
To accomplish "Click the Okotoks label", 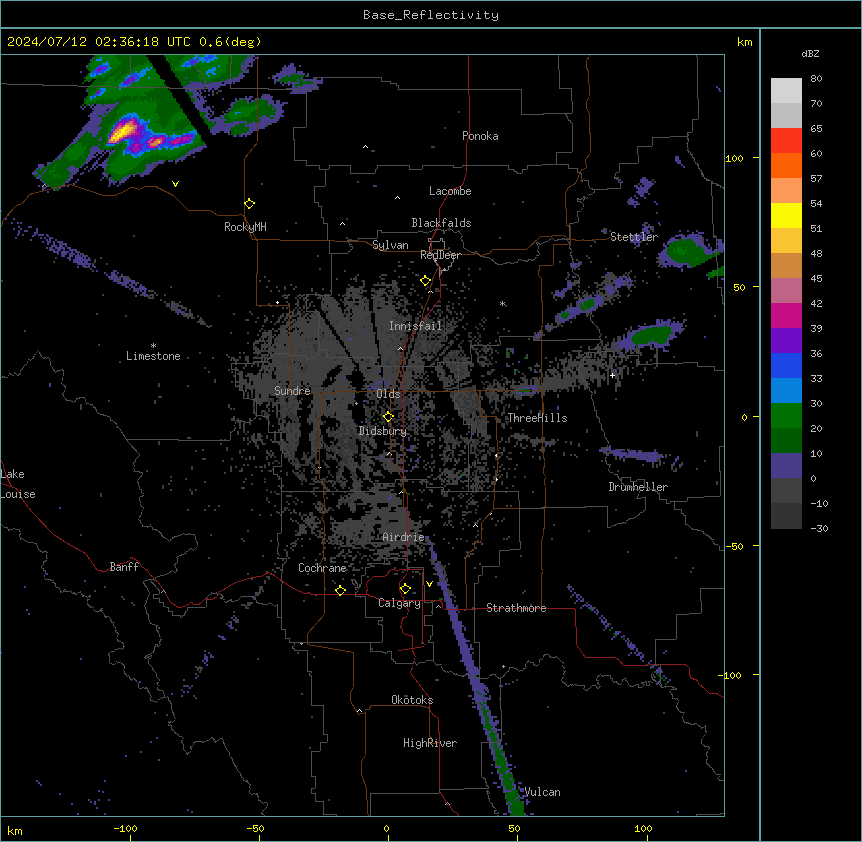I will tap(412, 700).
